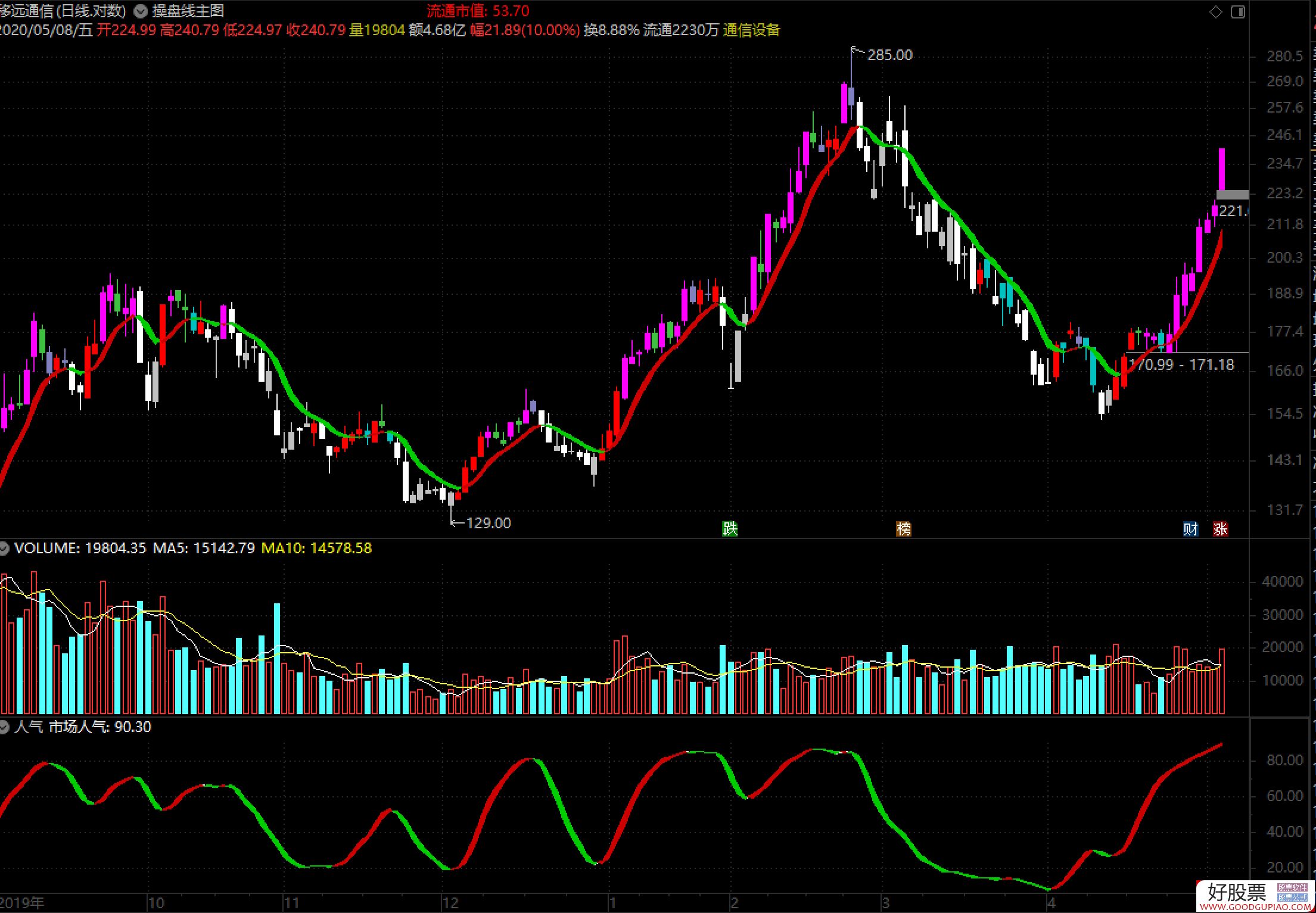Click the 131.7 price axis label
The image size is (1316, 913).
1285,510
